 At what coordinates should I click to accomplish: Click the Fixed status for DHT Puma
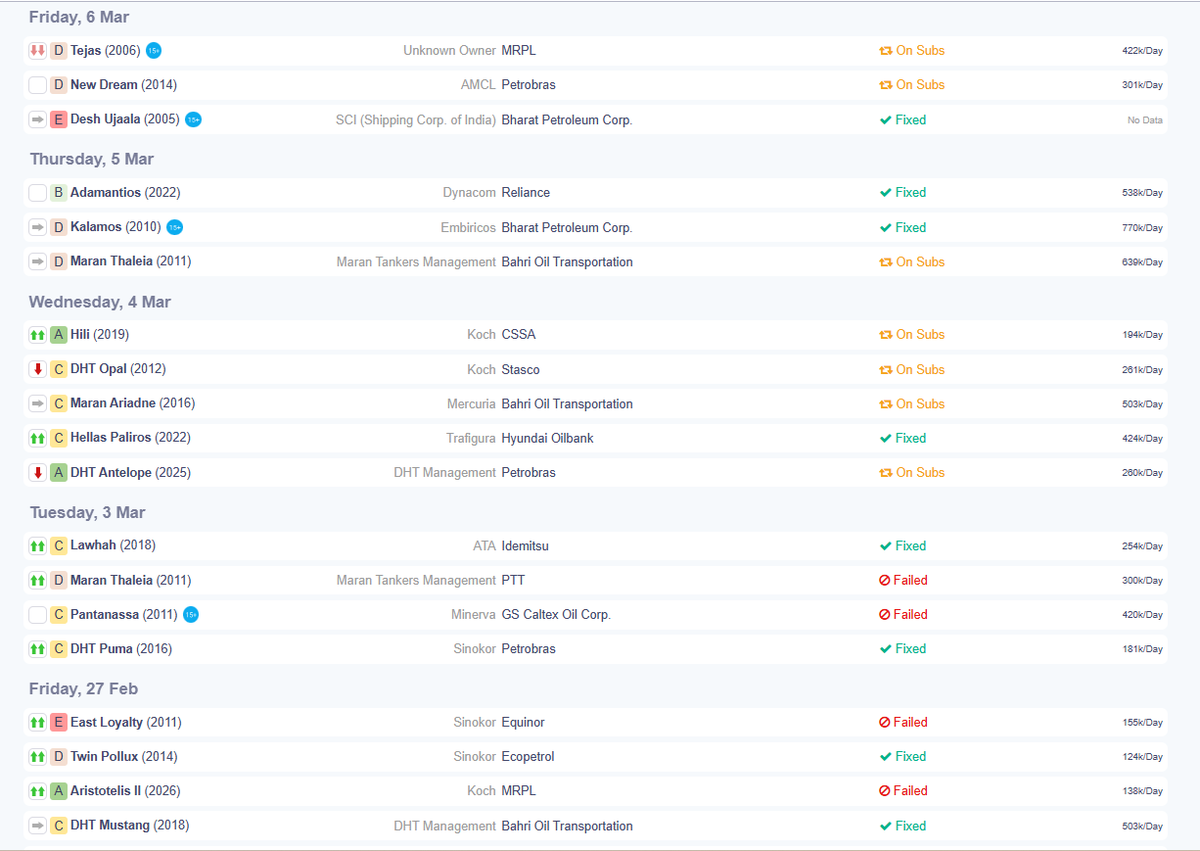(903, 649)
